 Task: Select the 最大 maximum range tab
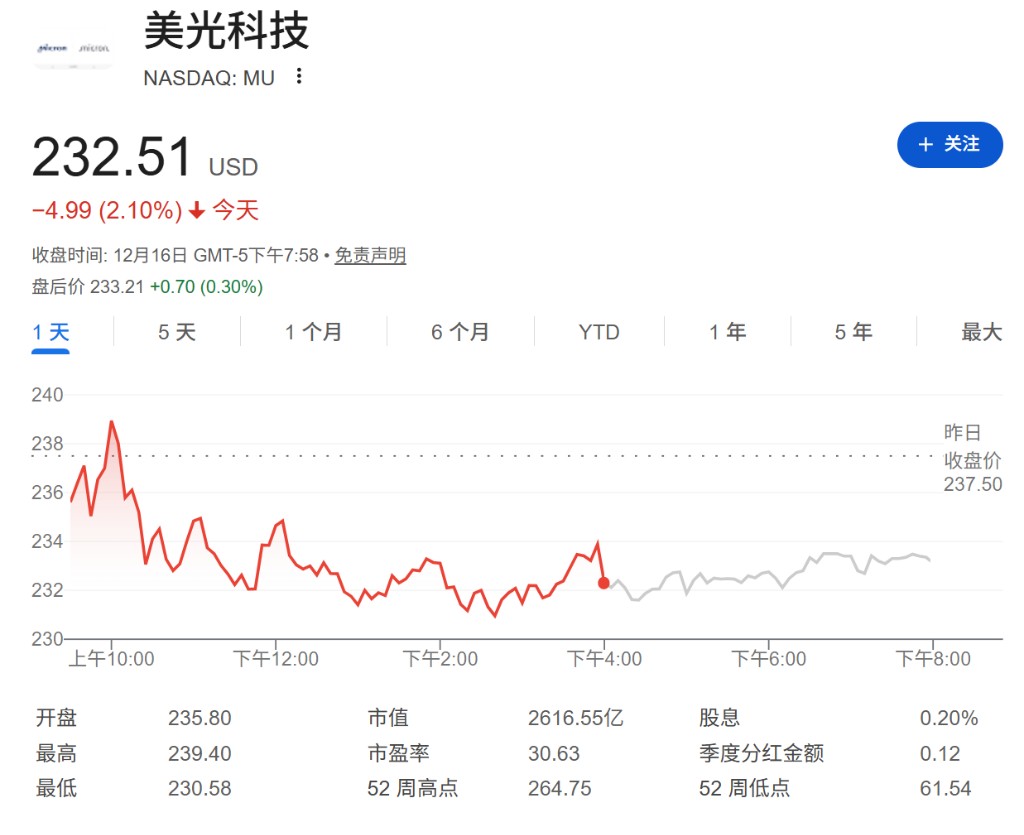(981, 332)
